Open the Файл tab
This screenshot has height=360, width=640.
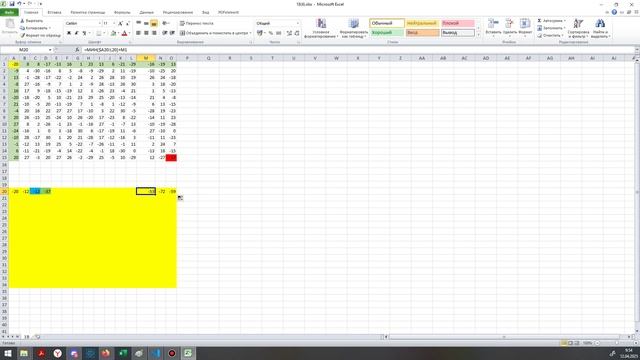9,12
